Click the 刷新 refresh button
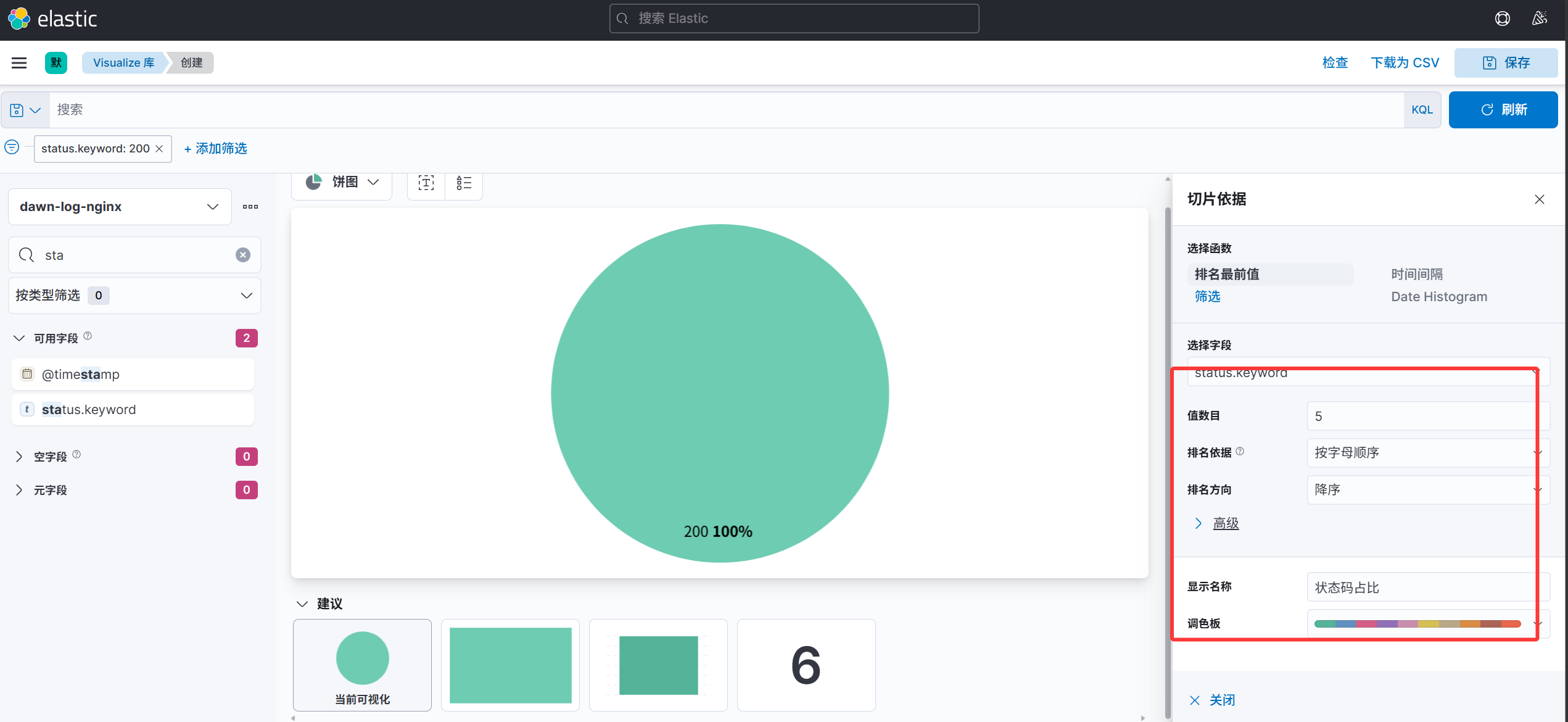This screenshot has width=1568, height=722. [1503, 110]
